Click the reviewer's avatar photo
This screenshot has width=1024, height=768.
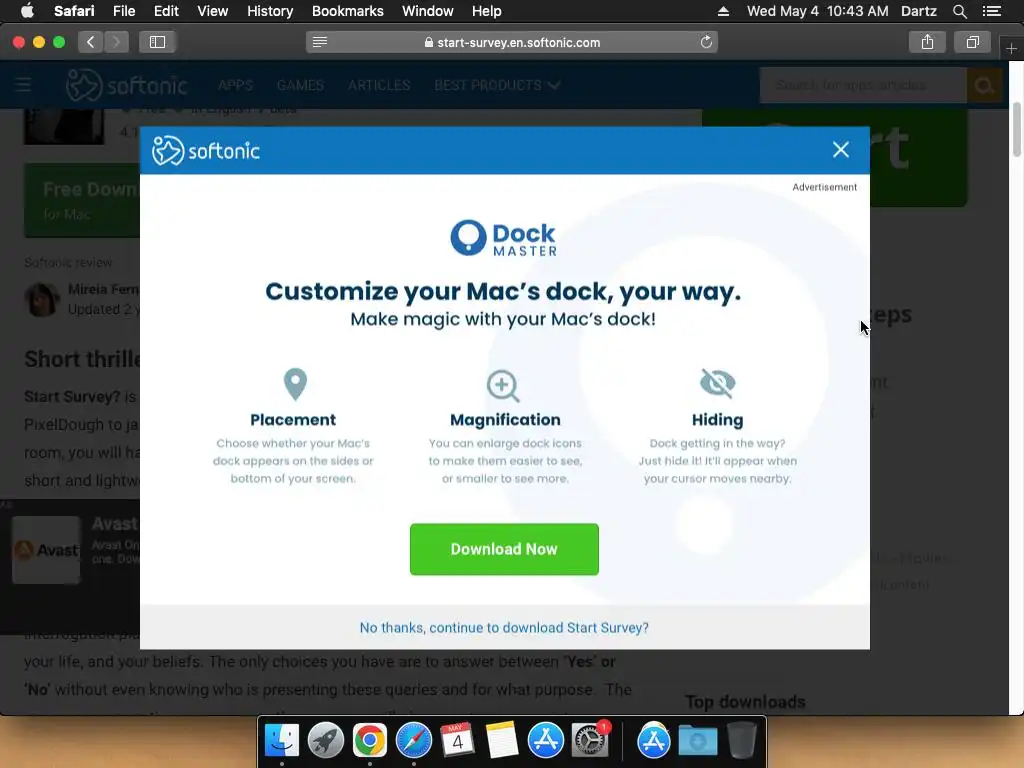[x=42, y=300]
